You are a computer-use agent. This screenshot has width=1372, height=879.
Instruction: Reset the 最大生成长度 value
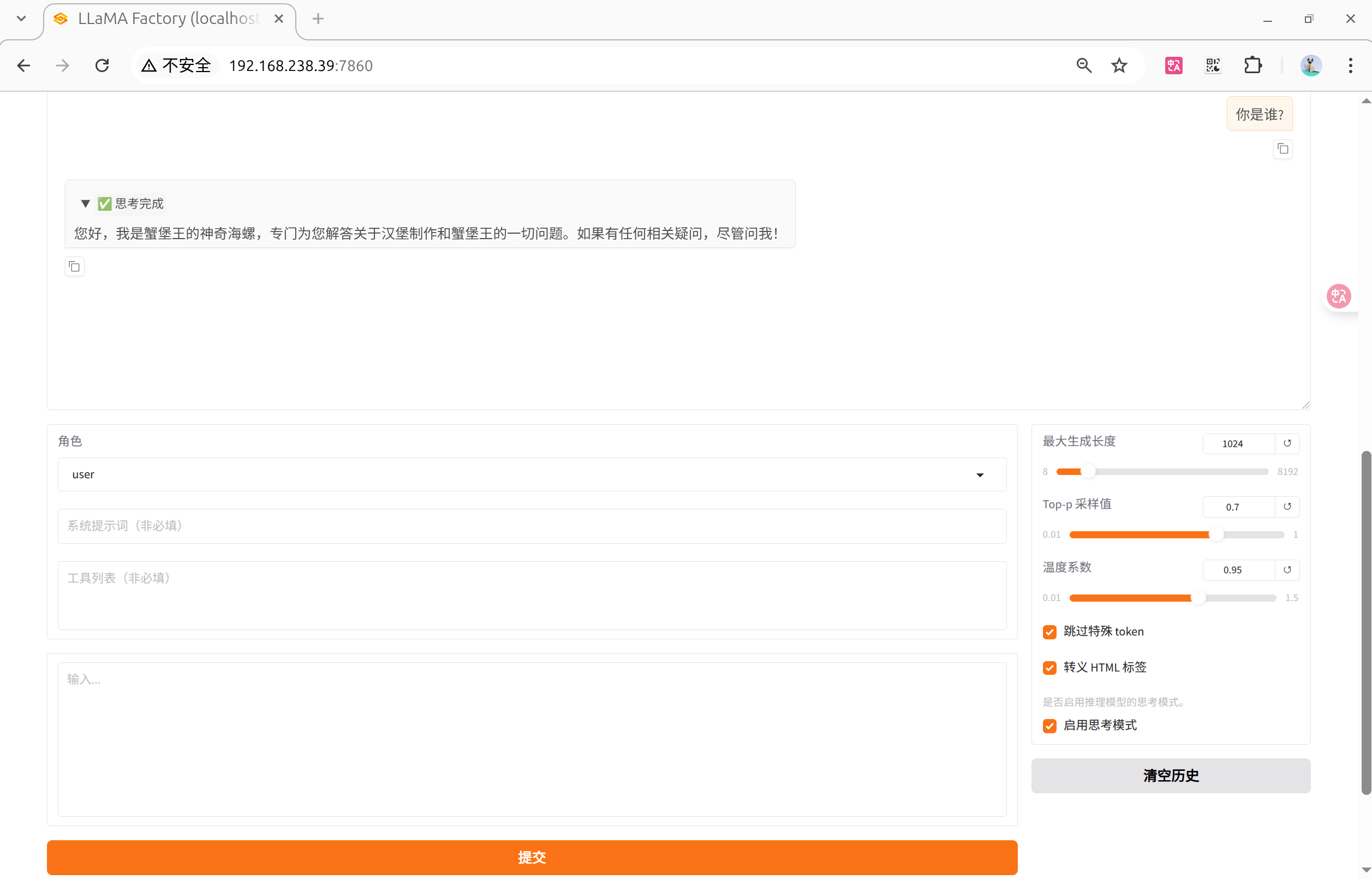1287,443
